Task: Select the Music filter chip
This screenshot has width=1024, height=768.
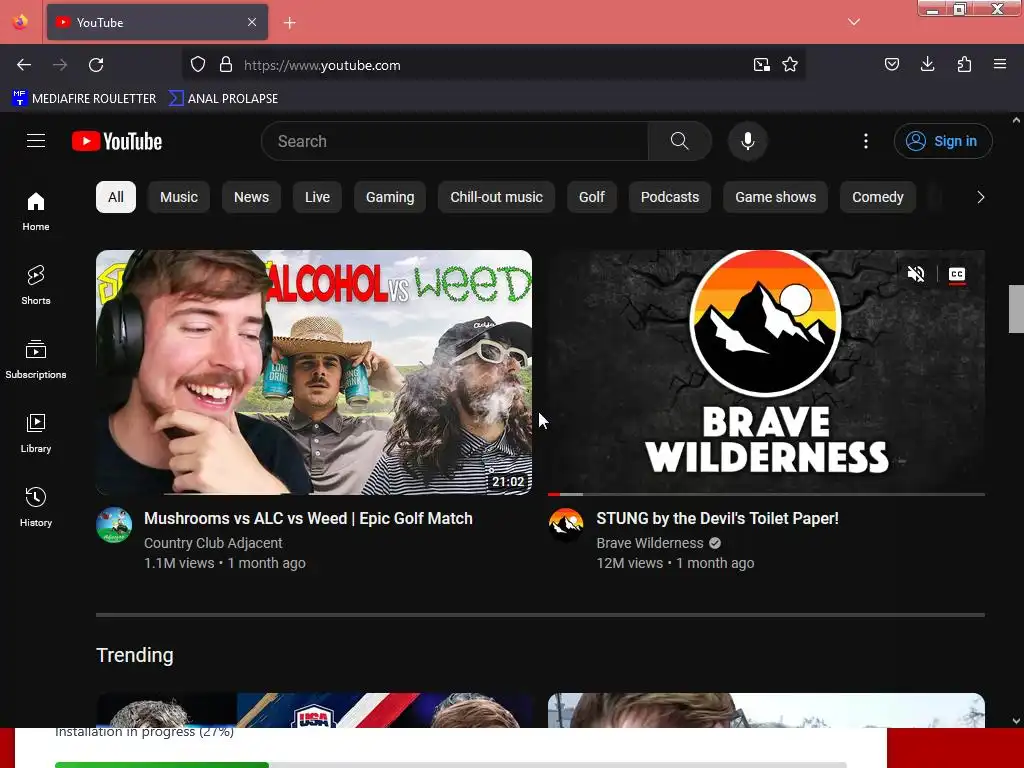Action: (179, 197)
